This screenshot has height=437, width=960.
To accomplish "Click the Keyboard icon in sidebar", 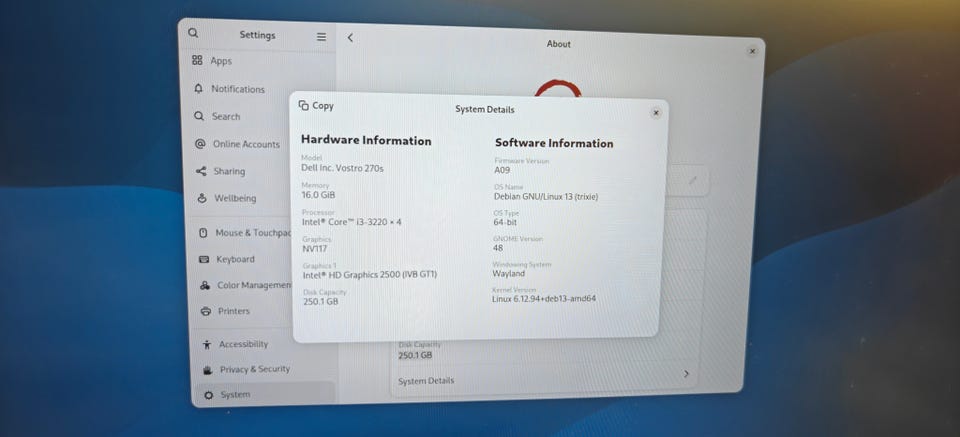I will 204,260.
